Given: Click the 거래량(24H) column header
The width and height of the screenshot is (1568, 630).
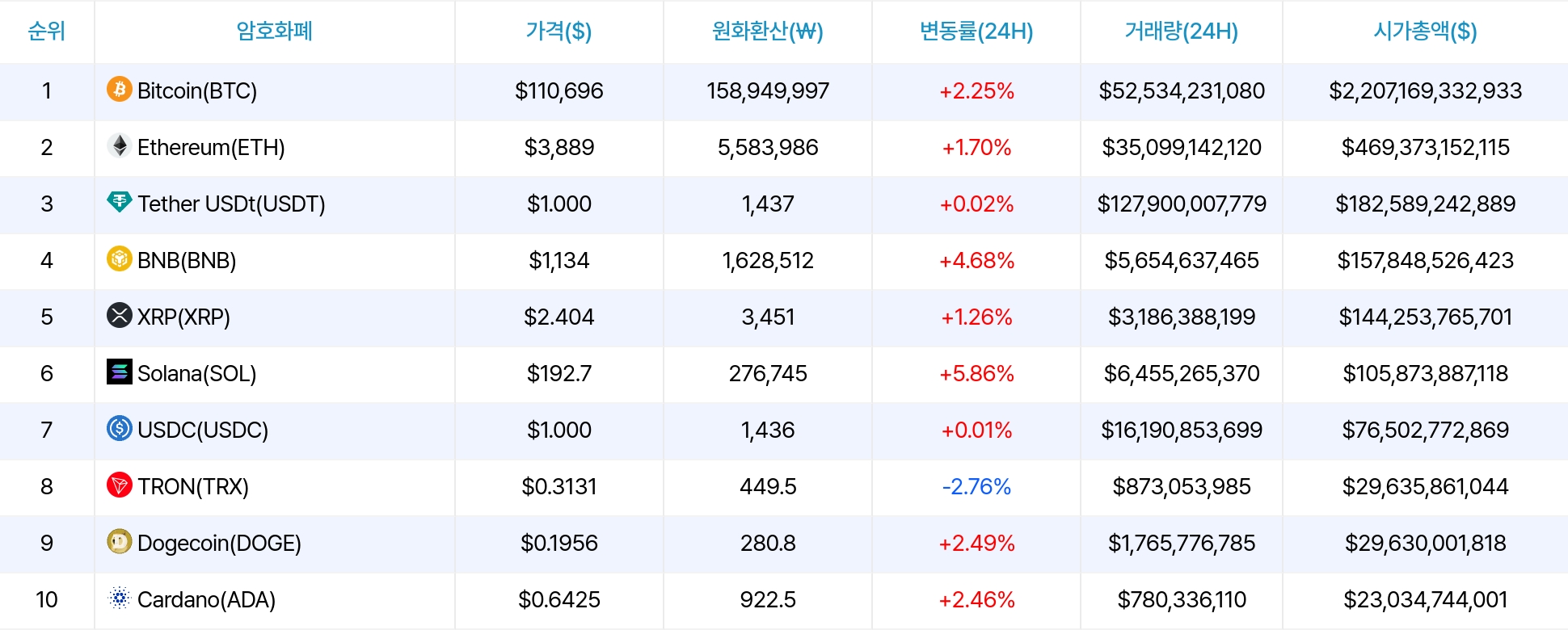Looking at the screenshot, I should click(x=1181, y=31).
